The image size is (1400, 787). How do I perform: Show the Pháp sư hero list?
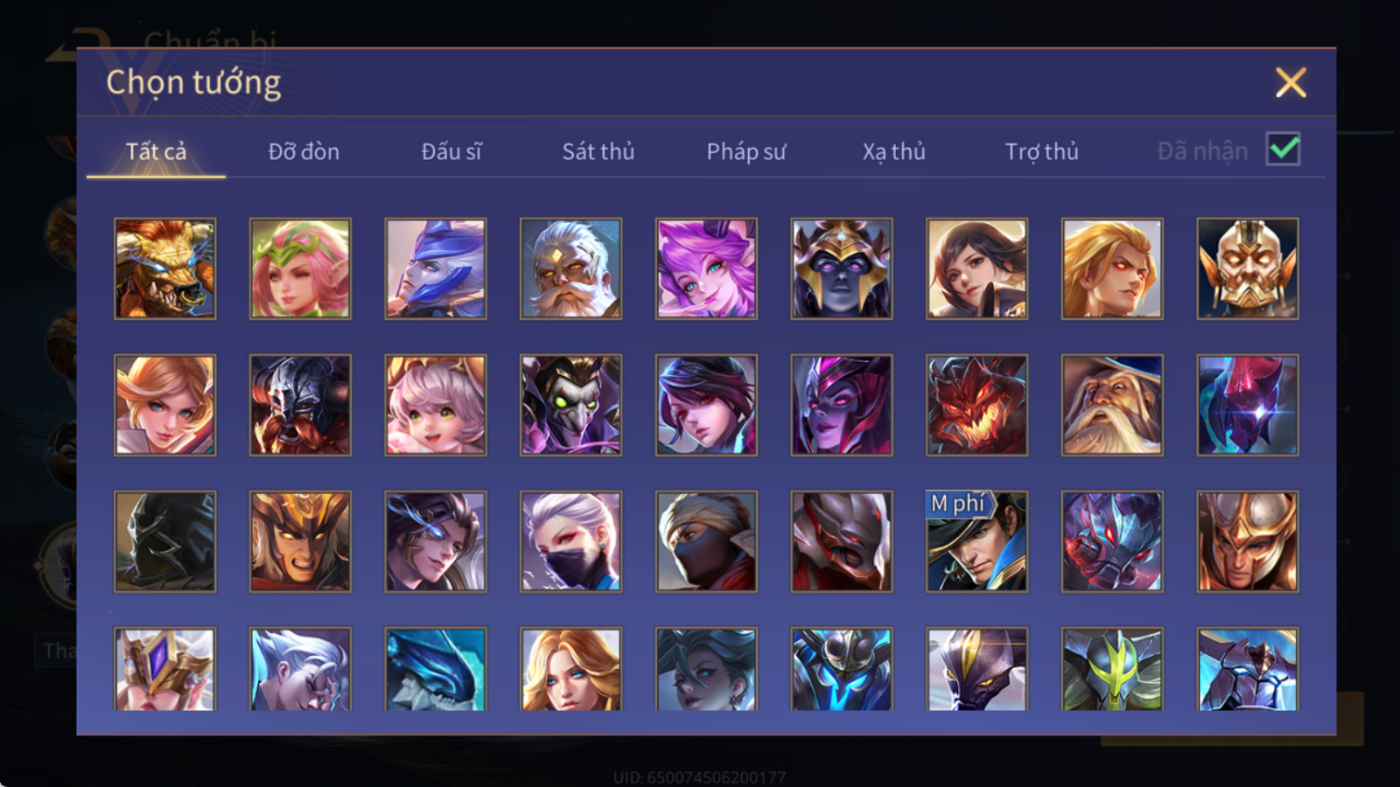pyautogui.click(x=746, y=151)
